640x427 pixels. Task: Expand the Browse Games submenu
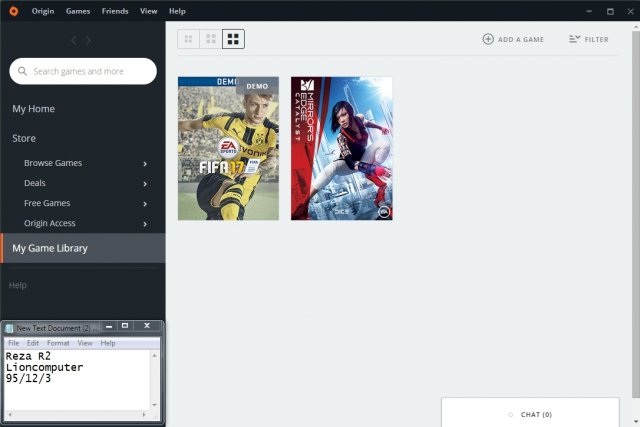[x=145, y=163]
